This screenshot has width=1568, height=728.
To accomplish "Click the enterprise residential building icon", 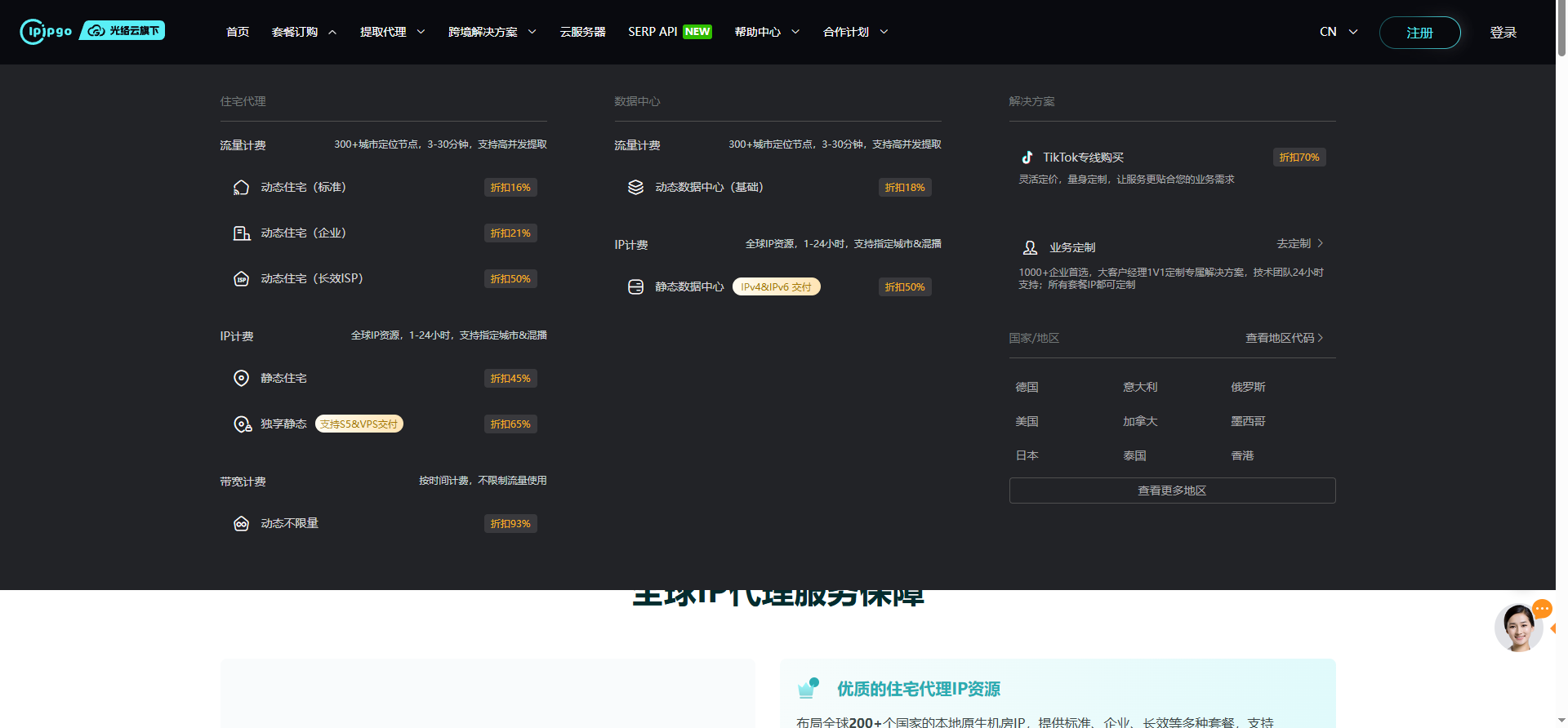I will point(241,233).
